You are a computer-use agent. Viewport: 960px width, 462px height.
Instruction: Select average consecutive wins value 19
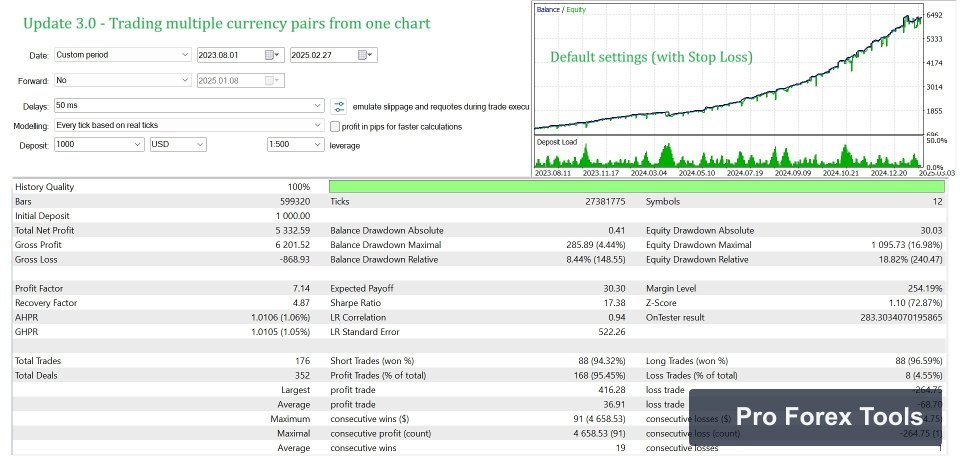point(620,448)
